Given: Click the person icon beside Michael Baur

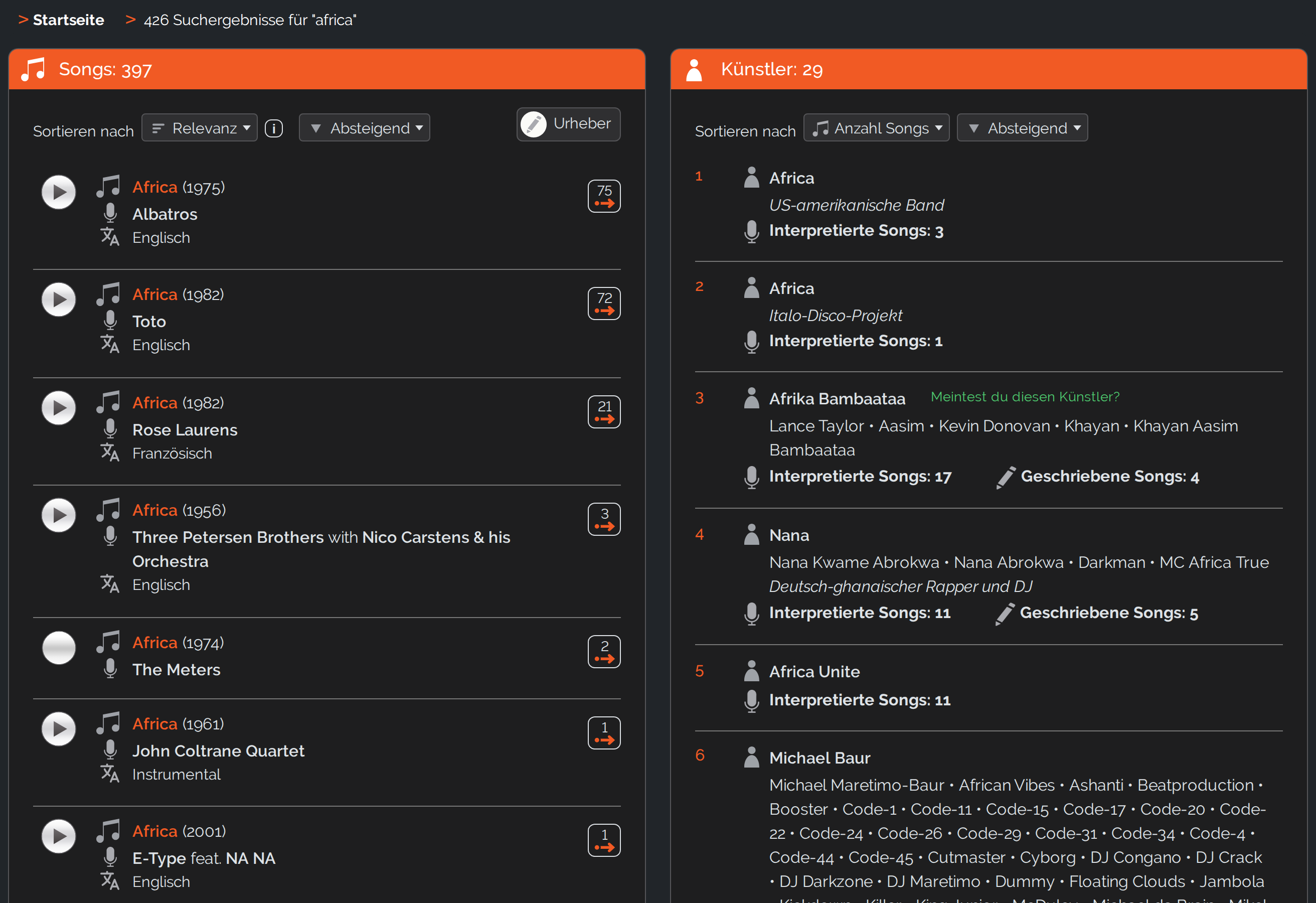Looking at the screenshot, I should (751, 757).
